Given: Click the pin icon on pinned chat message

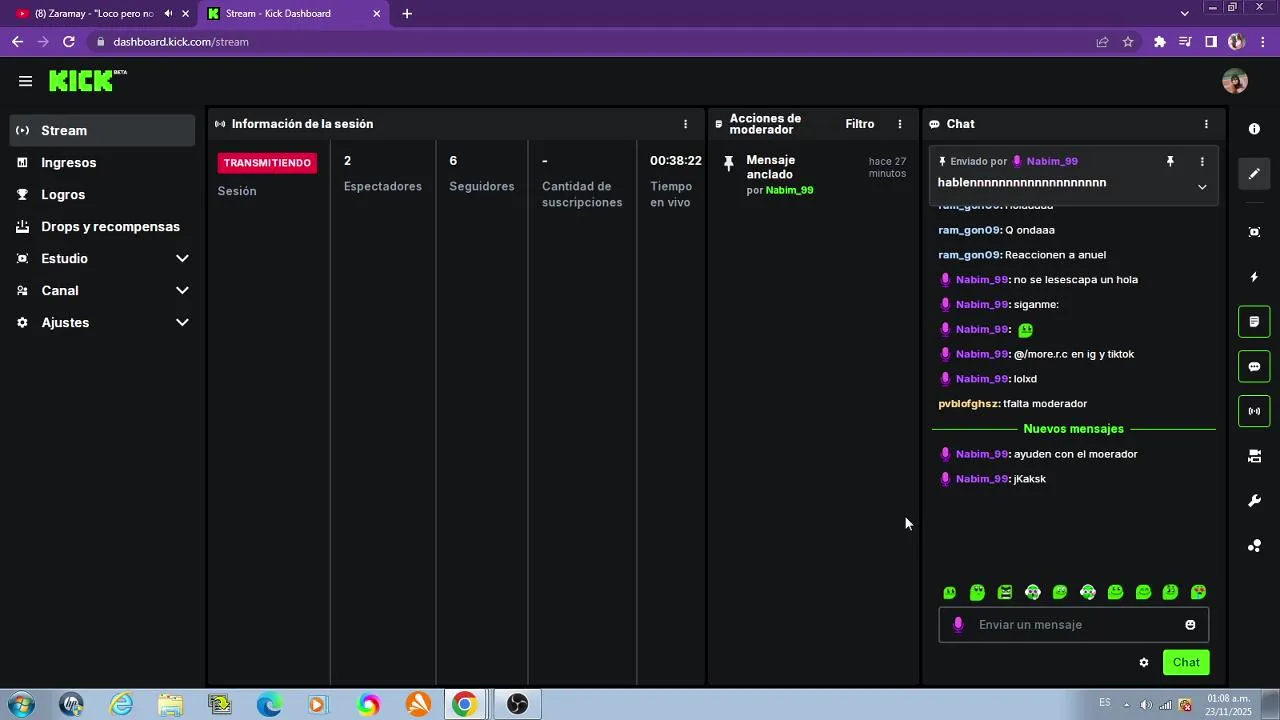Looking at the screenshot, I should 1170,161.
